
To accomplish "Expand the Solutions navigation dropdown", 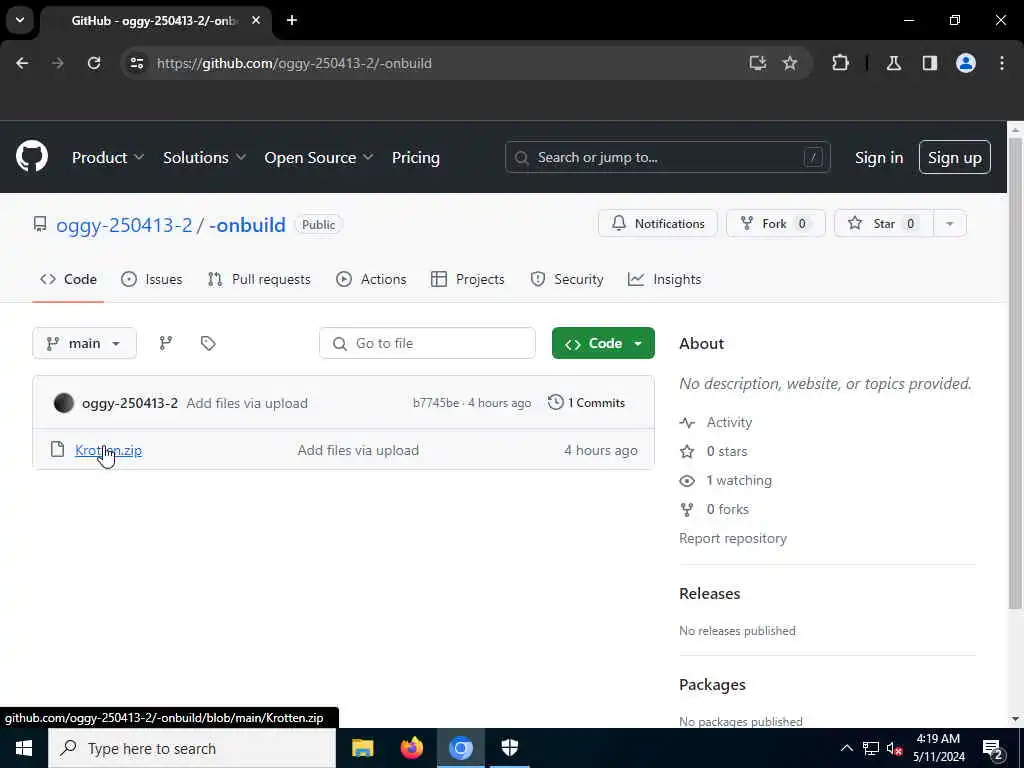I will pyautogui.click(x=204, y=157).
